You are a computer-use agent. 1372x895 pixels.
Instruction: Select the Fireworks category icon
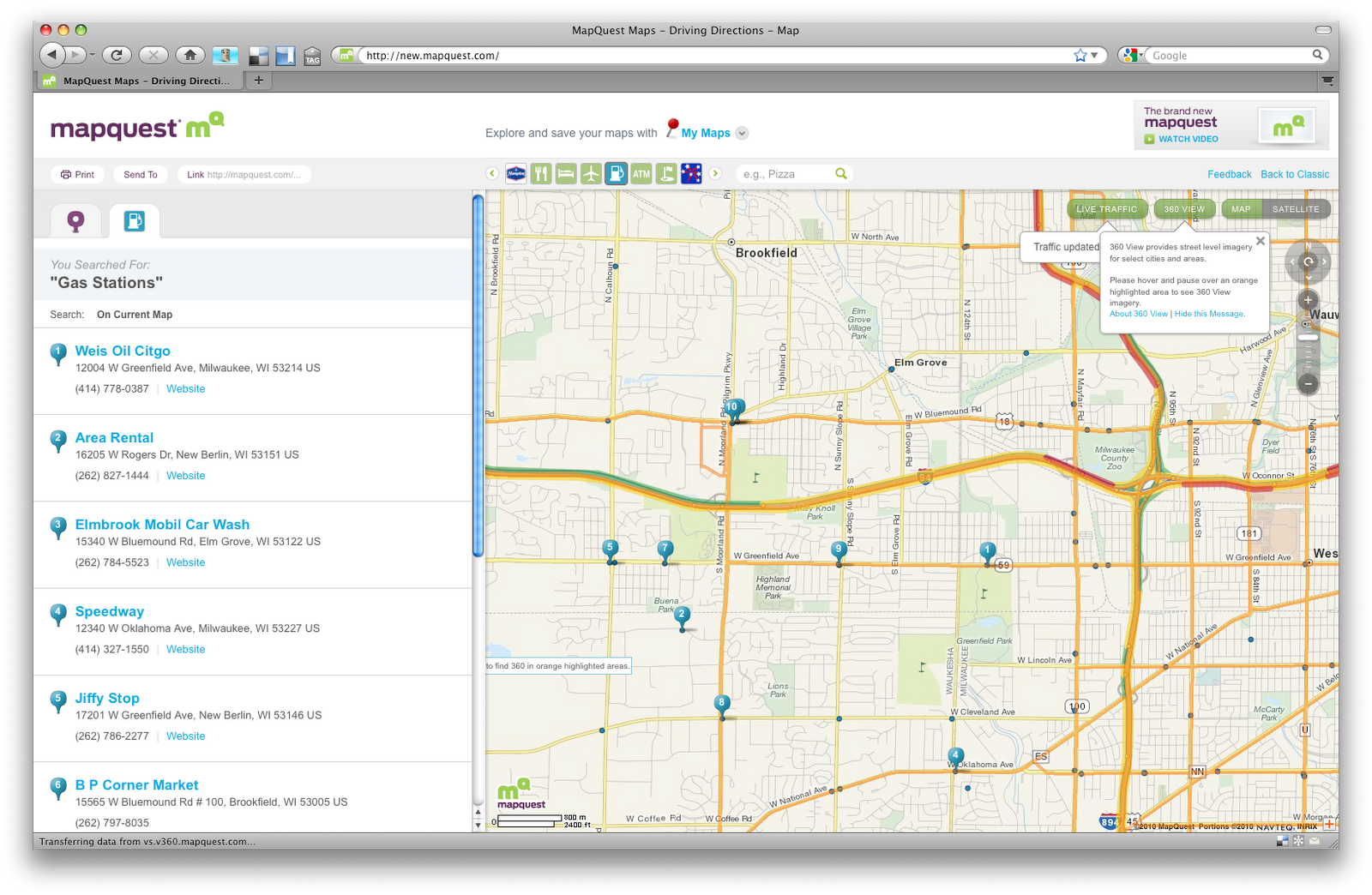pos(691,174)
